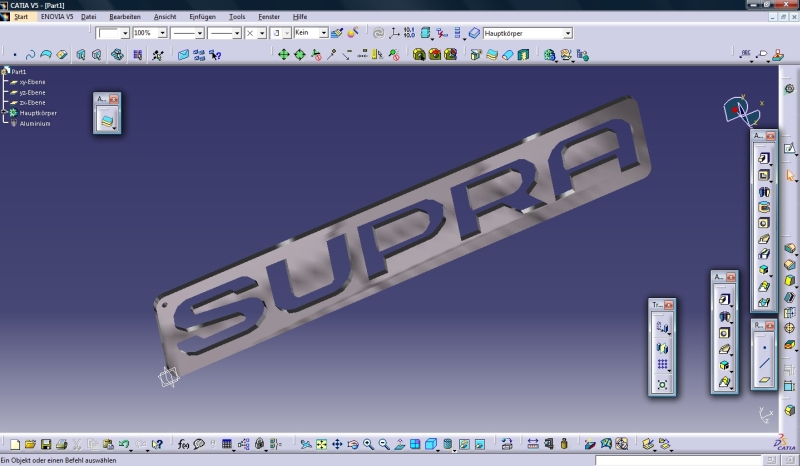Click the zoom in magnifier
The width and height of the screenshot is (800, 466).
coord(368,444)
